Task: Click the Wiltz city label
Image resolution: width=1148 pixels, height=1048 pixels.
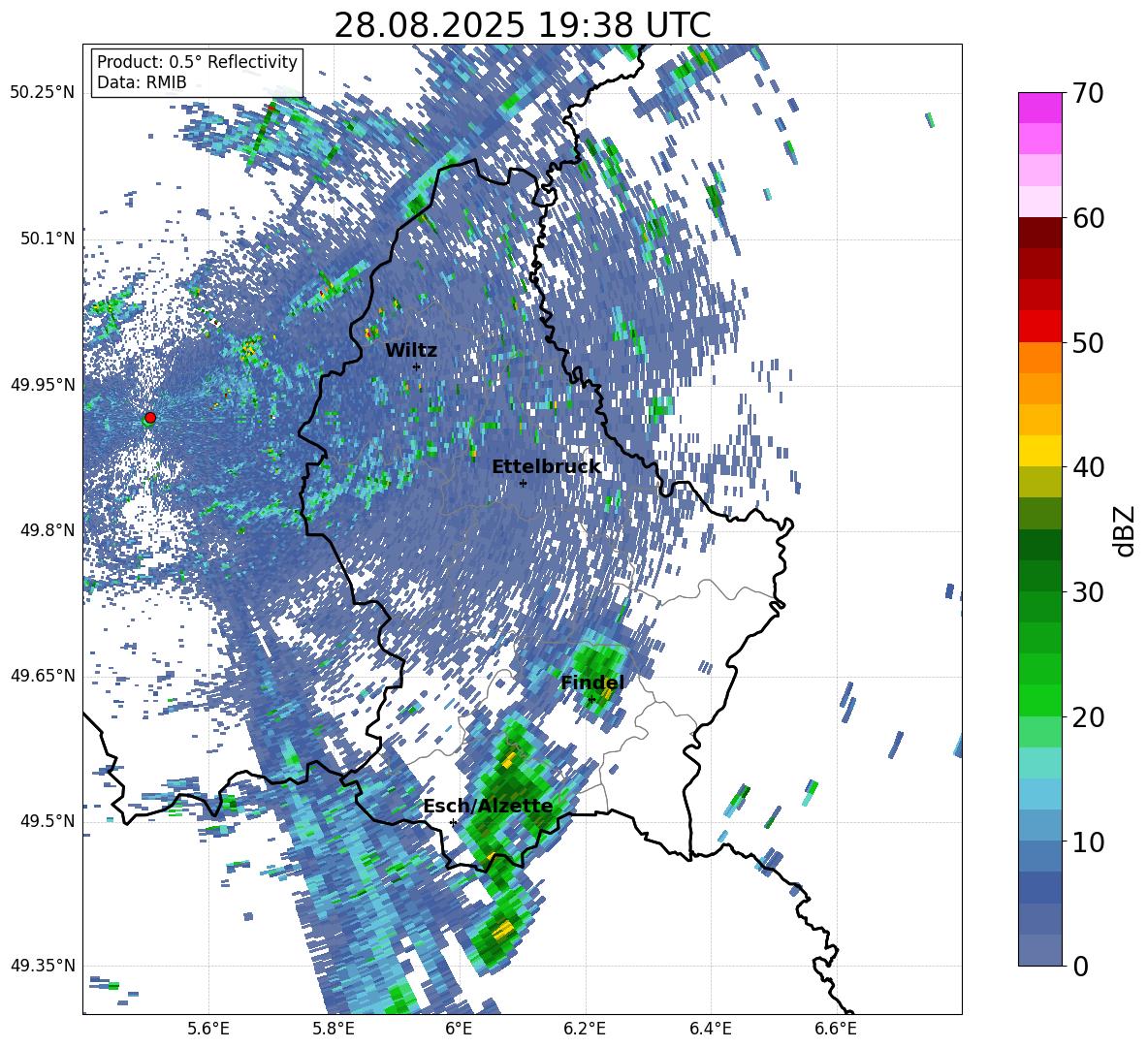Action: pyautogui.click(x=411, y=350)
